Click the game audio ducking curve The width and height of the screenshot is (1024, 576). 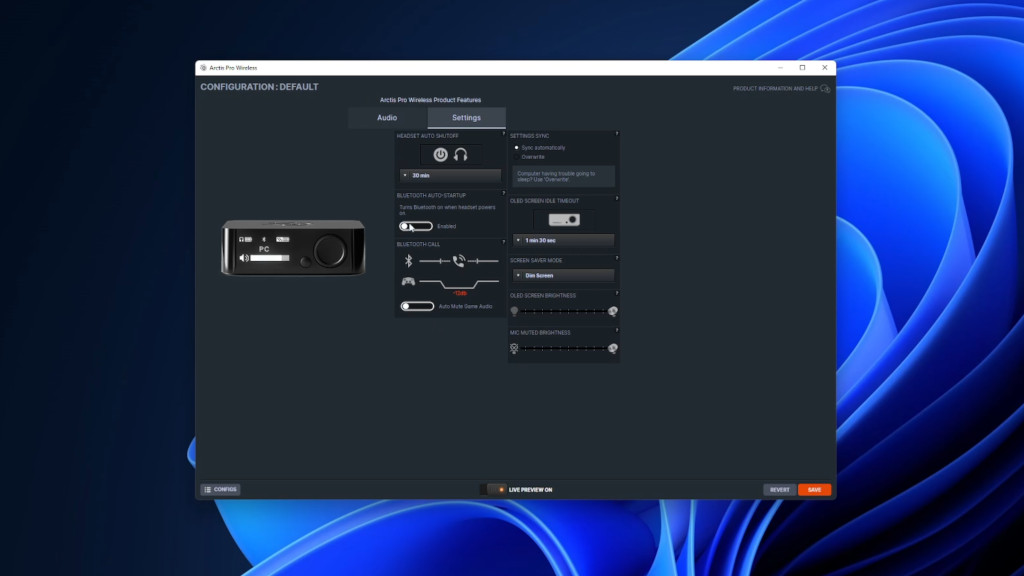pos(459,284)
